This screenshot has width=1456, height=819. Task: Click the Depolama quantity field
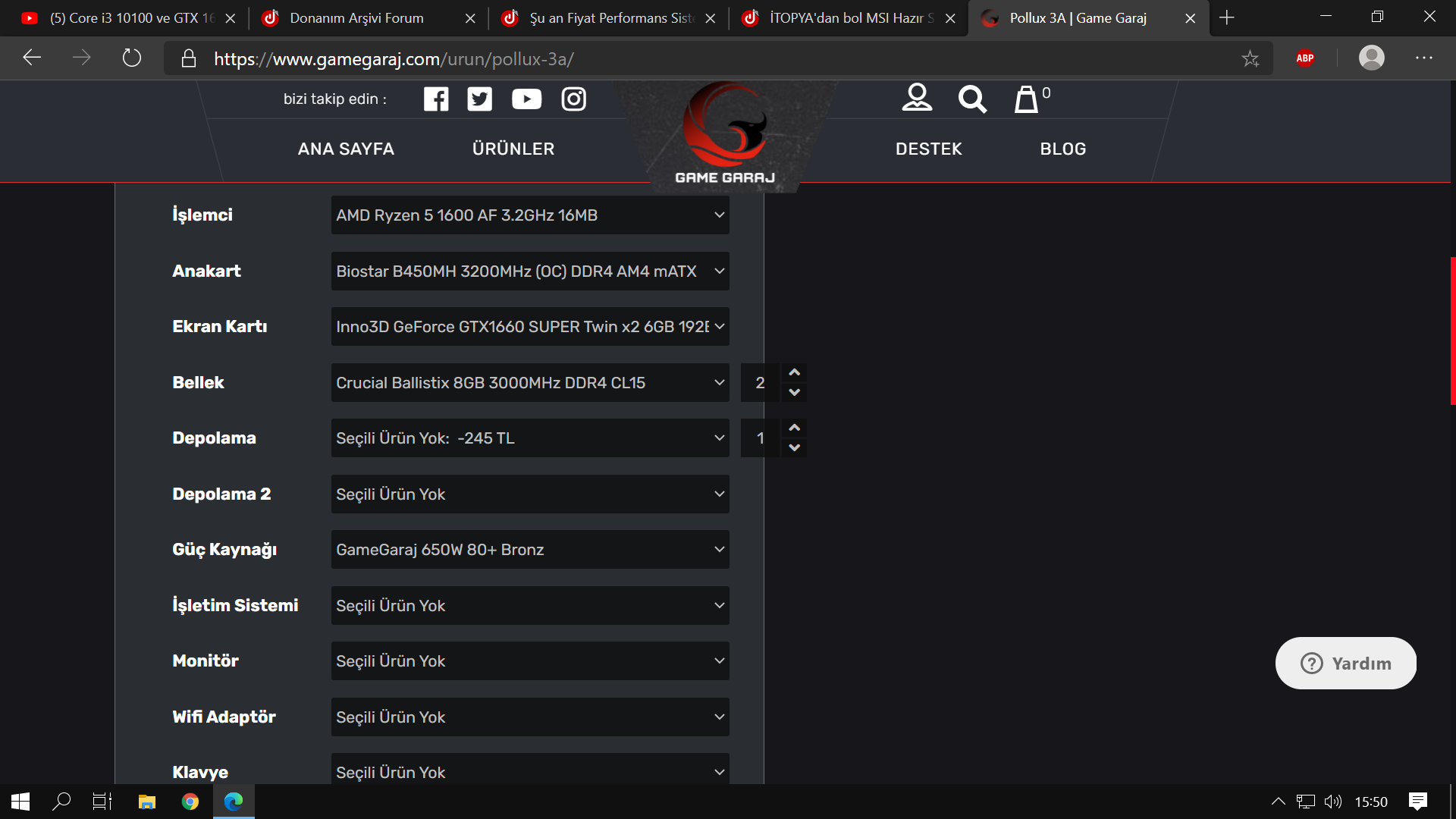pyautogui.click(x=760, y=438)
